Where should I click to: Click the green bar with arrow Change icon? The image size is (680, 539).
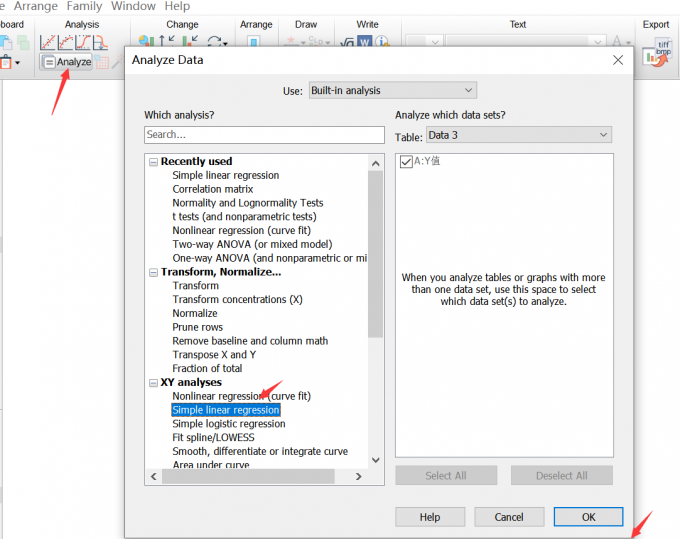(x=190, y=41)
